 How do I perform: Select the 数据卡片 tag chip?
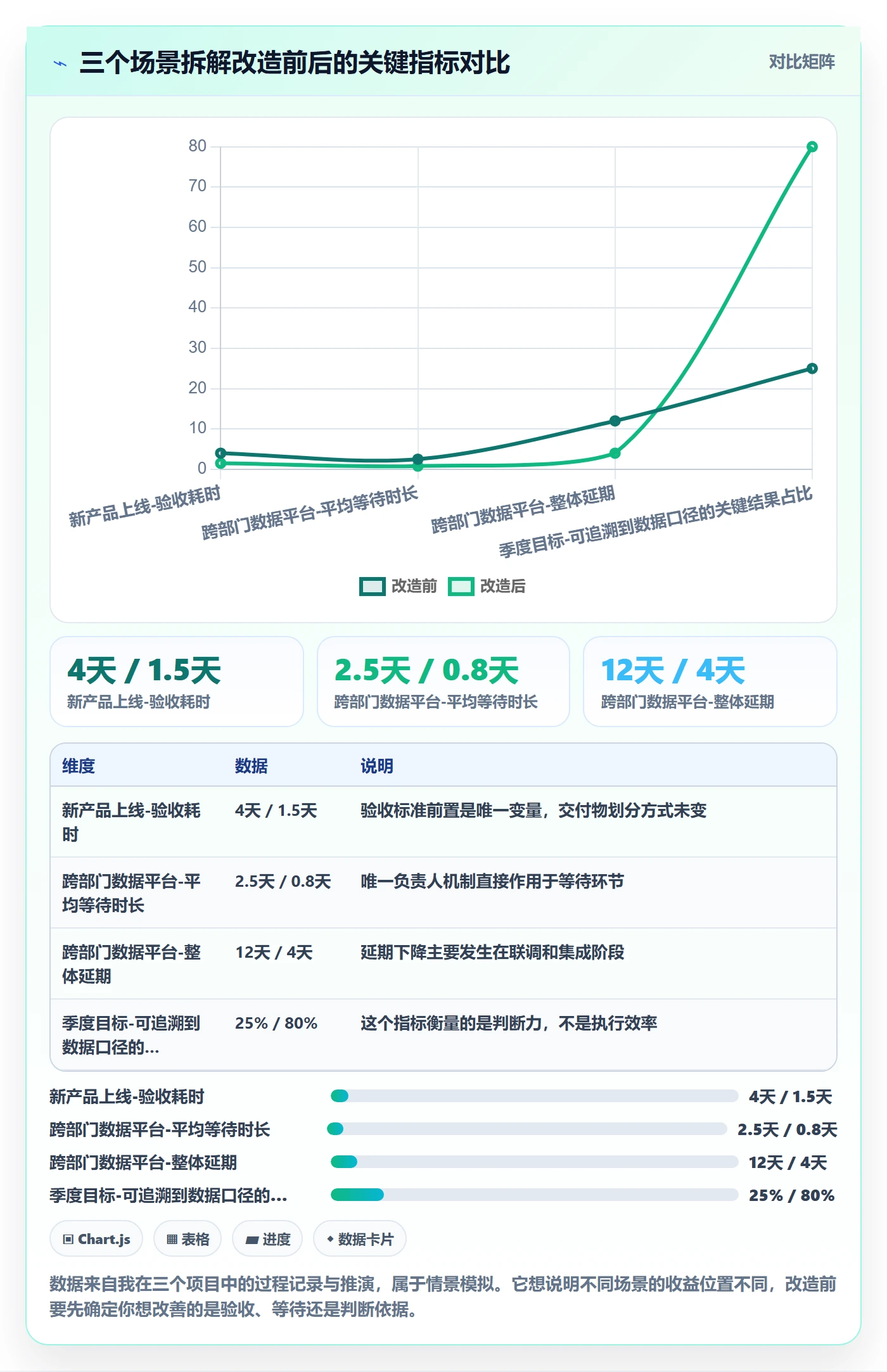click(x=360, y=1239)
